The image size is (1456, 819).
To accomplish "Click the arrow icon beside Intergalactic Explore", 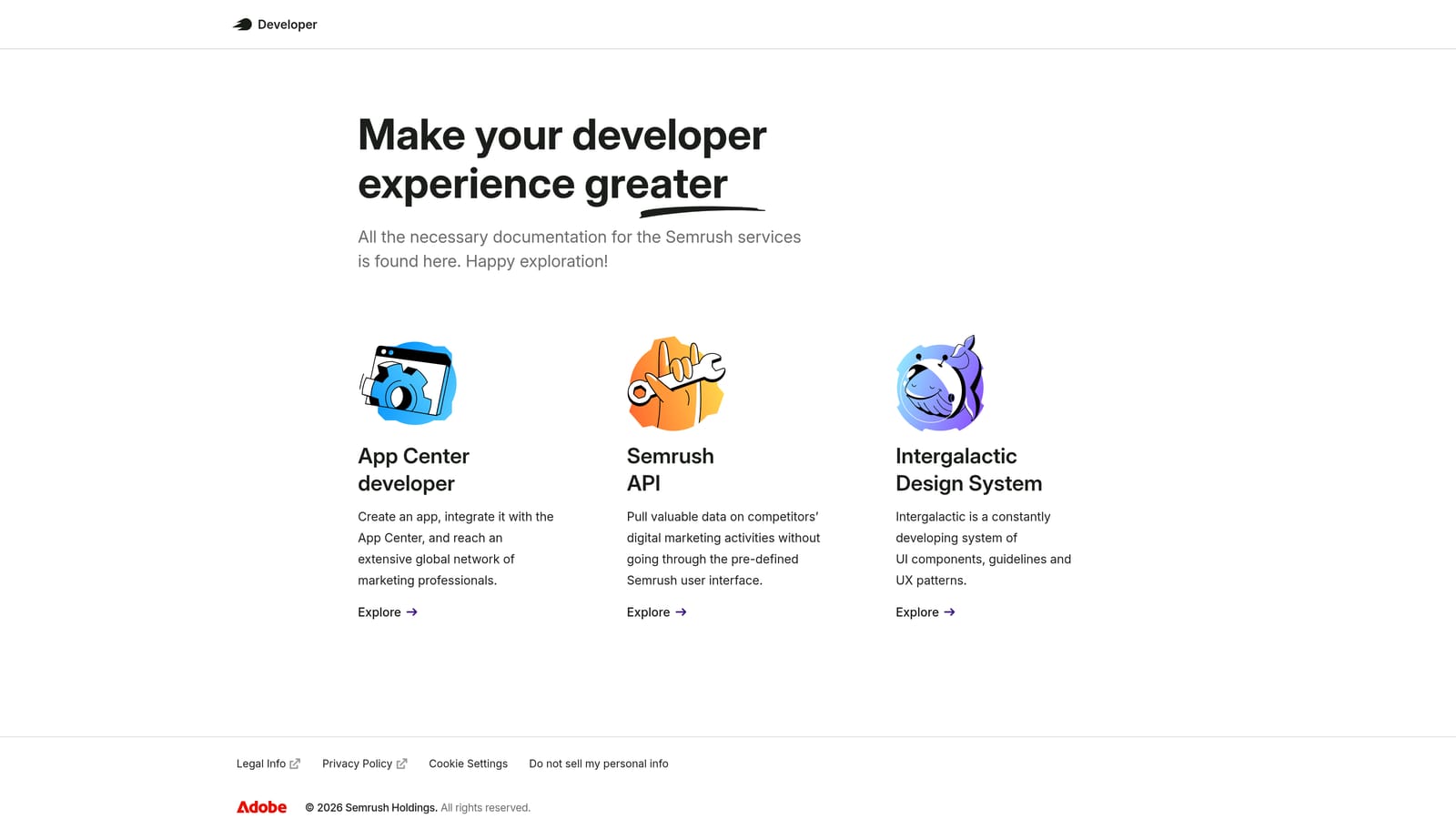I will 950,612.
